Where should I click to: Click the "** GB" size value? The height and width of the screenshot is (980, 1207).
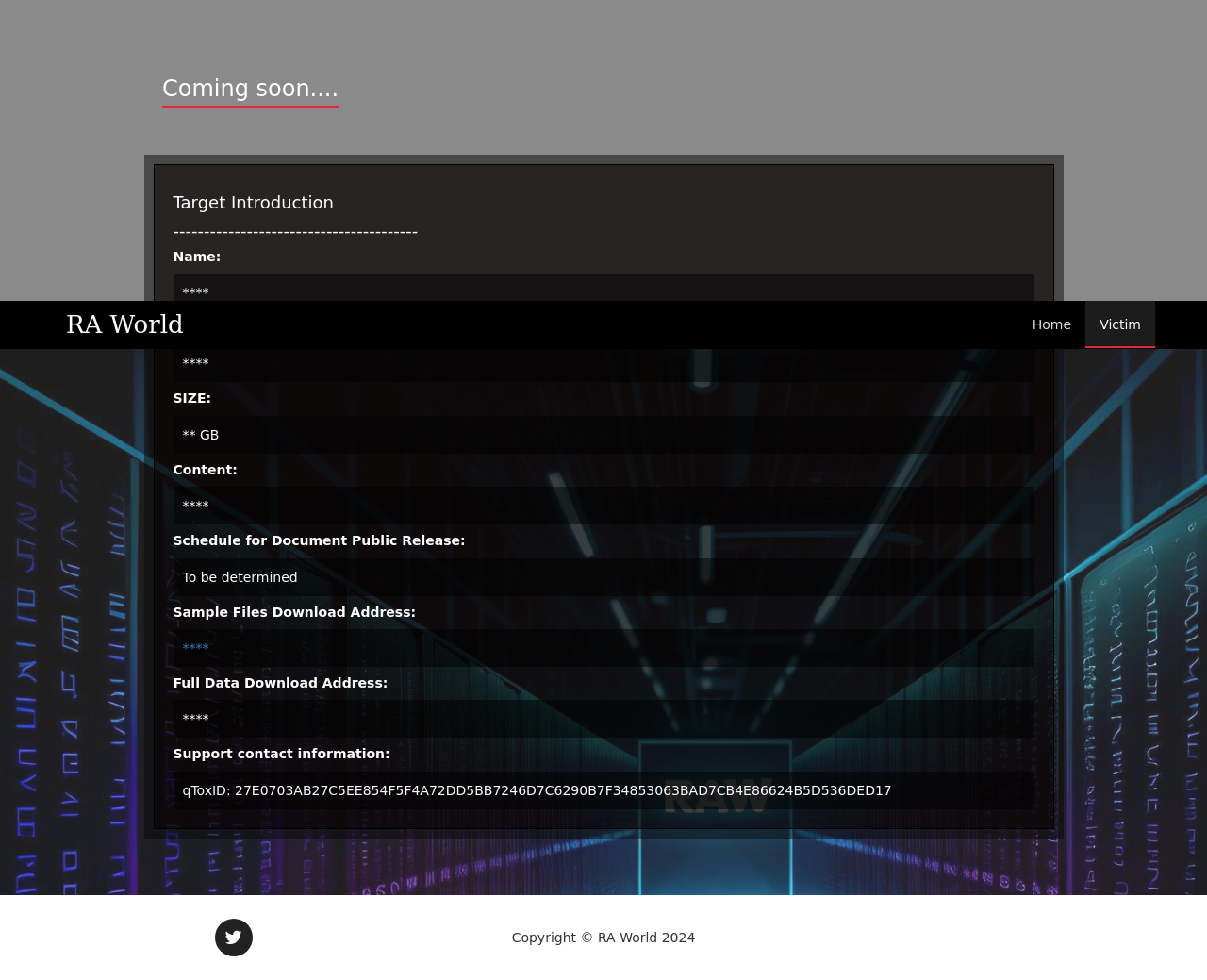(200, 435)
